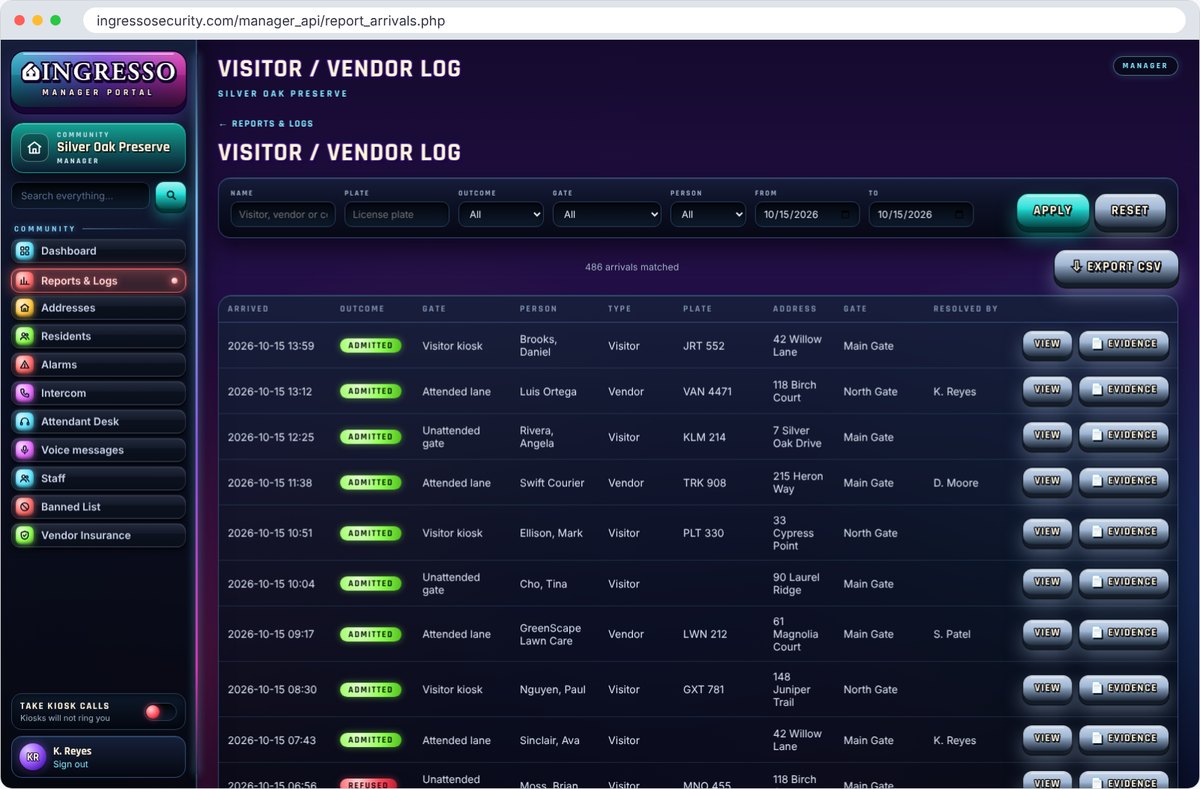The image size is (1200, 789).
Task: View Brooks, Daniel arrival entry
Action: [x=1047, y=344]
